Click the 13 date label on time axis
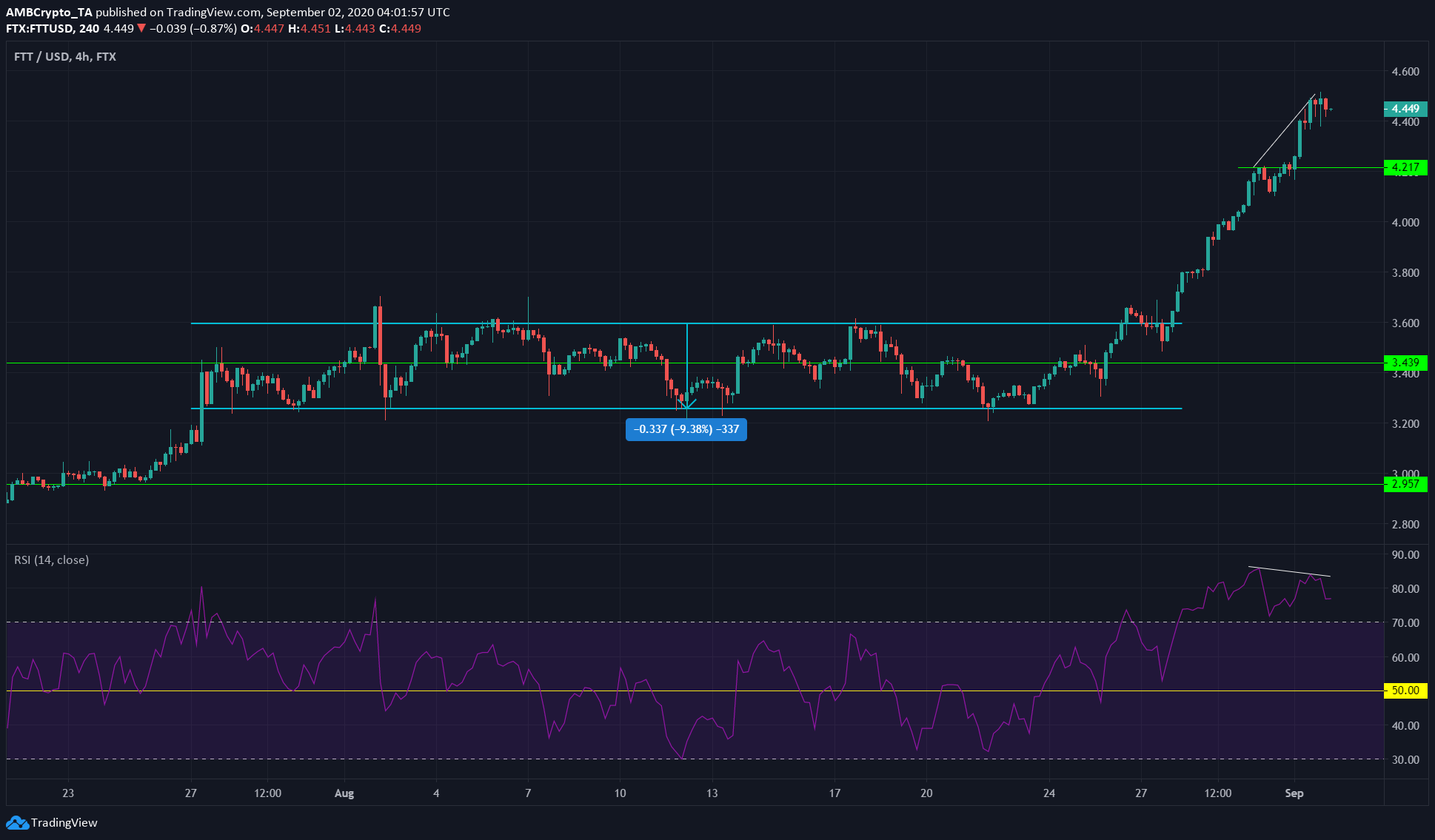The width and height of the screenshot is (1435, 840). tap(712, 793)
